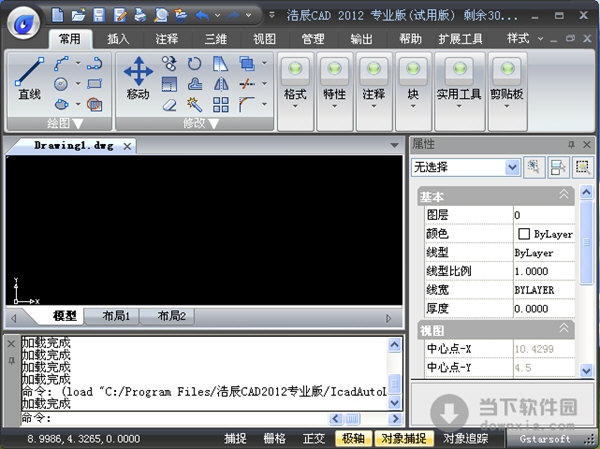Expand the Format (格式) panel
The image size is (600, 449).
pyautogui.click(x=295, y=92)
